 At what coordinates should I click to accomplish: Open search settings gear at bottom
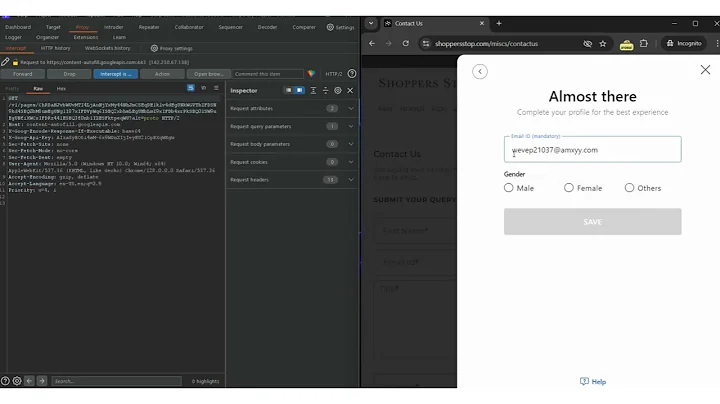[x=17, y=381]
